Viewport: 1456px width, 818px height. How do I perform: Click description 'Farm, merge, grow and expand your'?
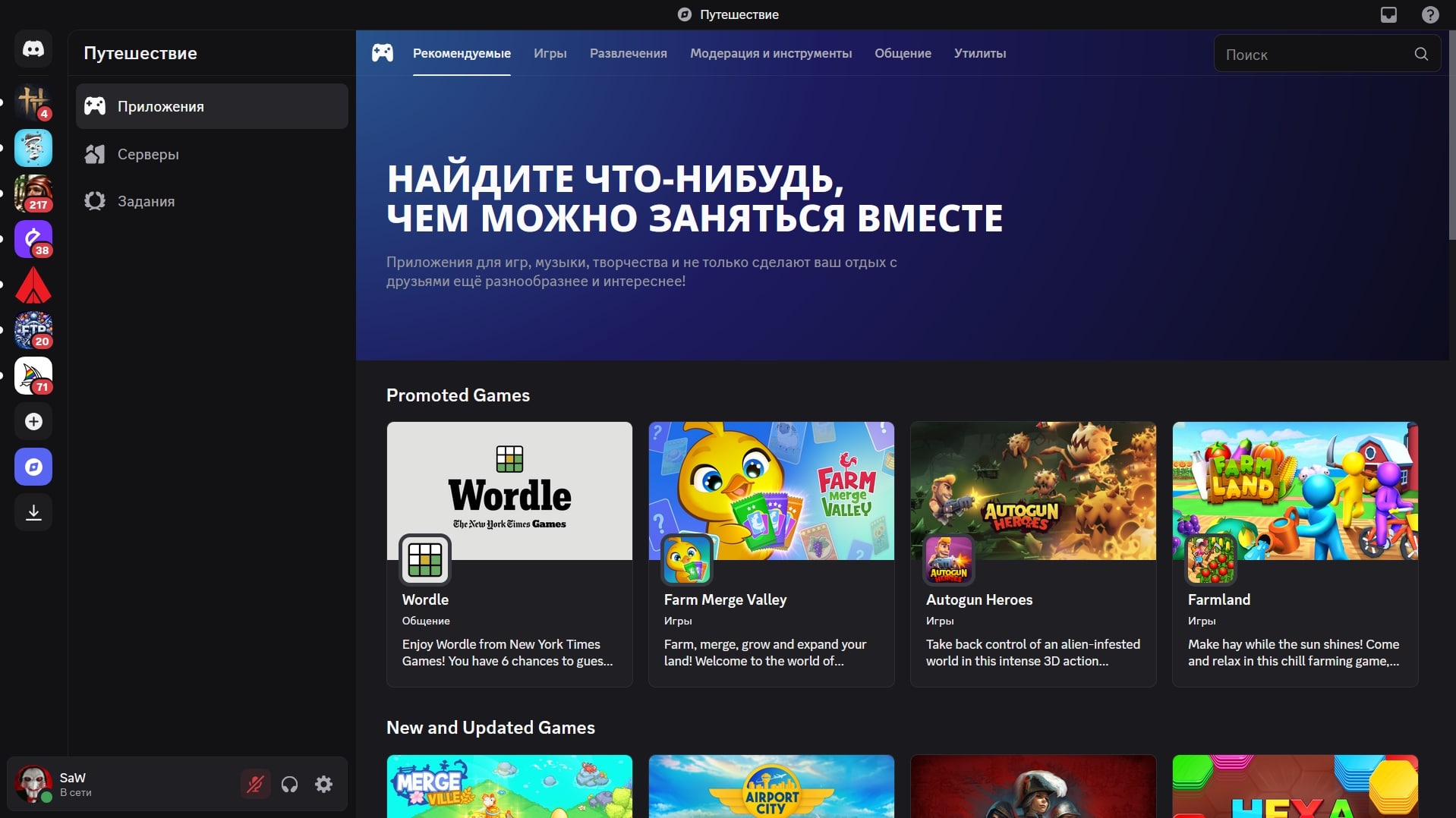pyautogui.click(x=765, y=644)
